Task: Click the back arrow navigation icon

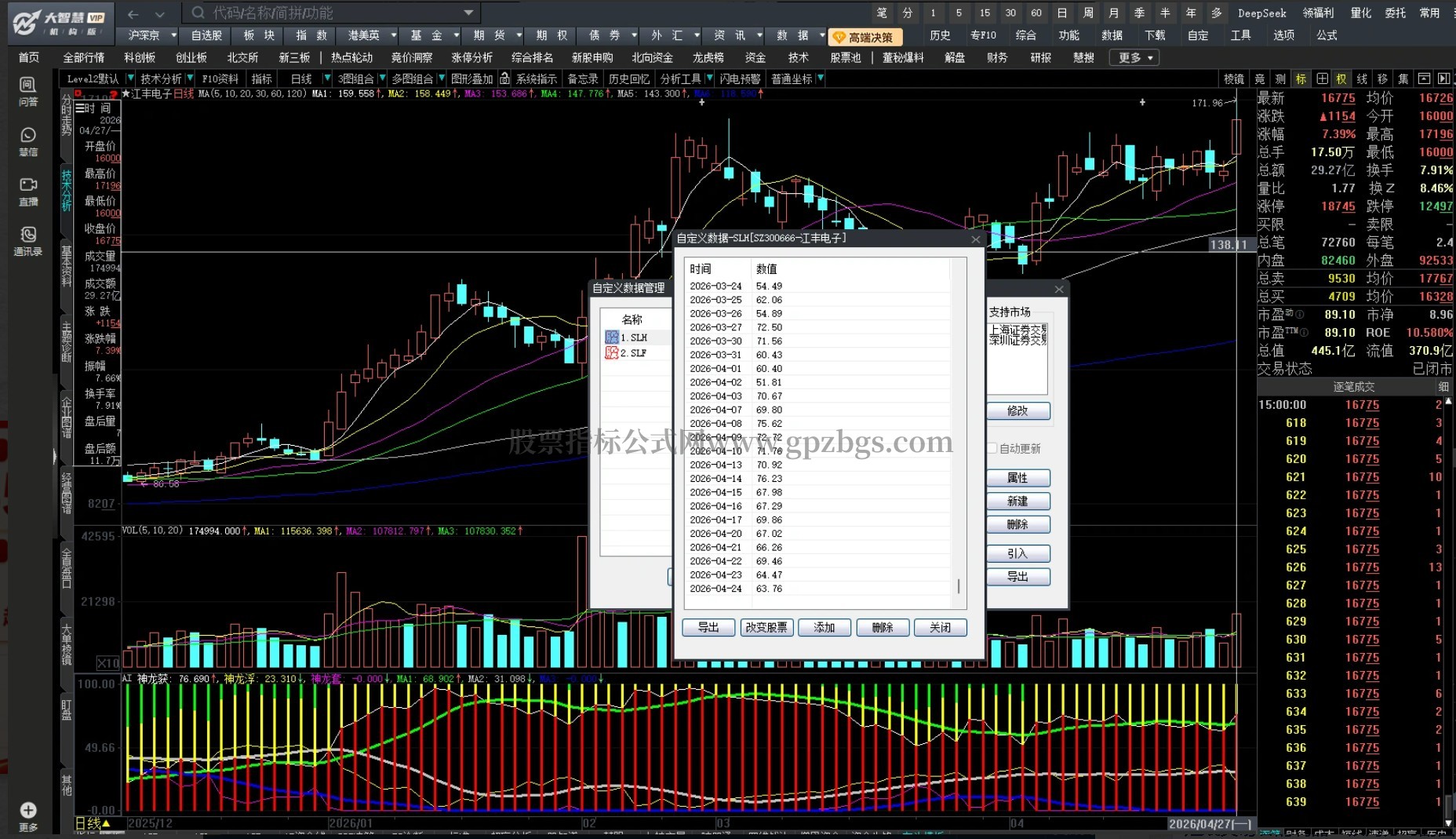Action: point(133,13)
